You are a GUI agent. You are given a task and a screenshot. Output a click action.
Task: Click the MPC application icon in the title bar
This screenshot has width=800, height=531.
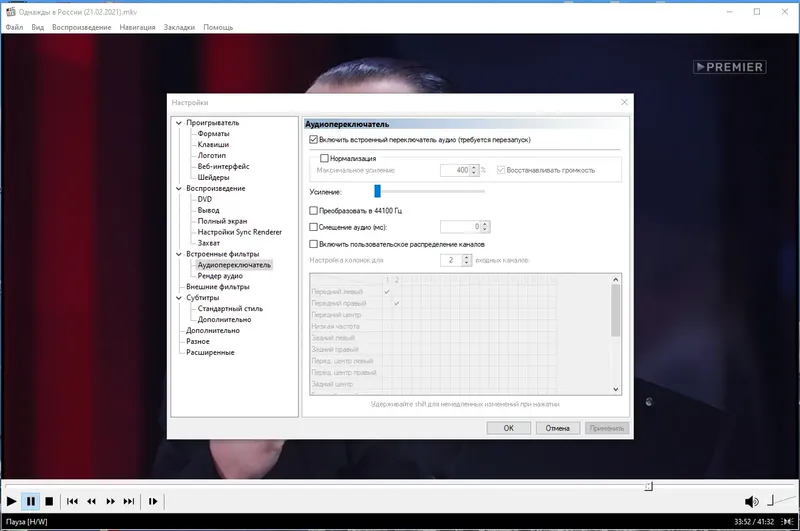(x=10, y=11)
